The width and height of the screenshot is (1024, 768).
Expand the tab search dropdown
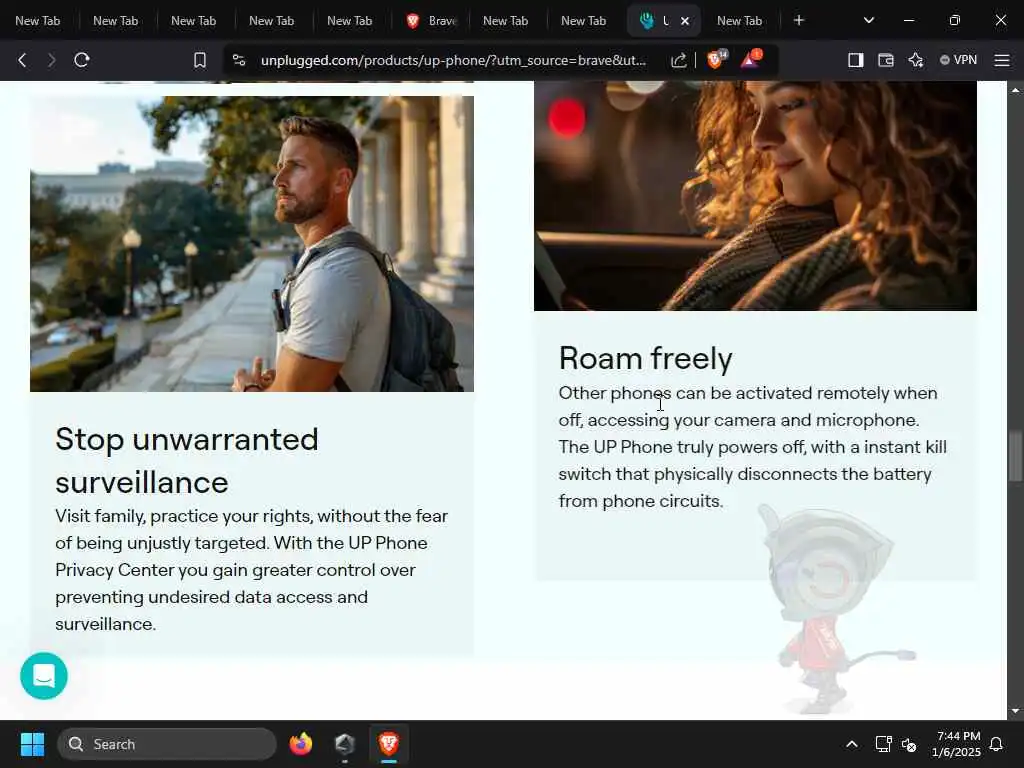point(869,20)
